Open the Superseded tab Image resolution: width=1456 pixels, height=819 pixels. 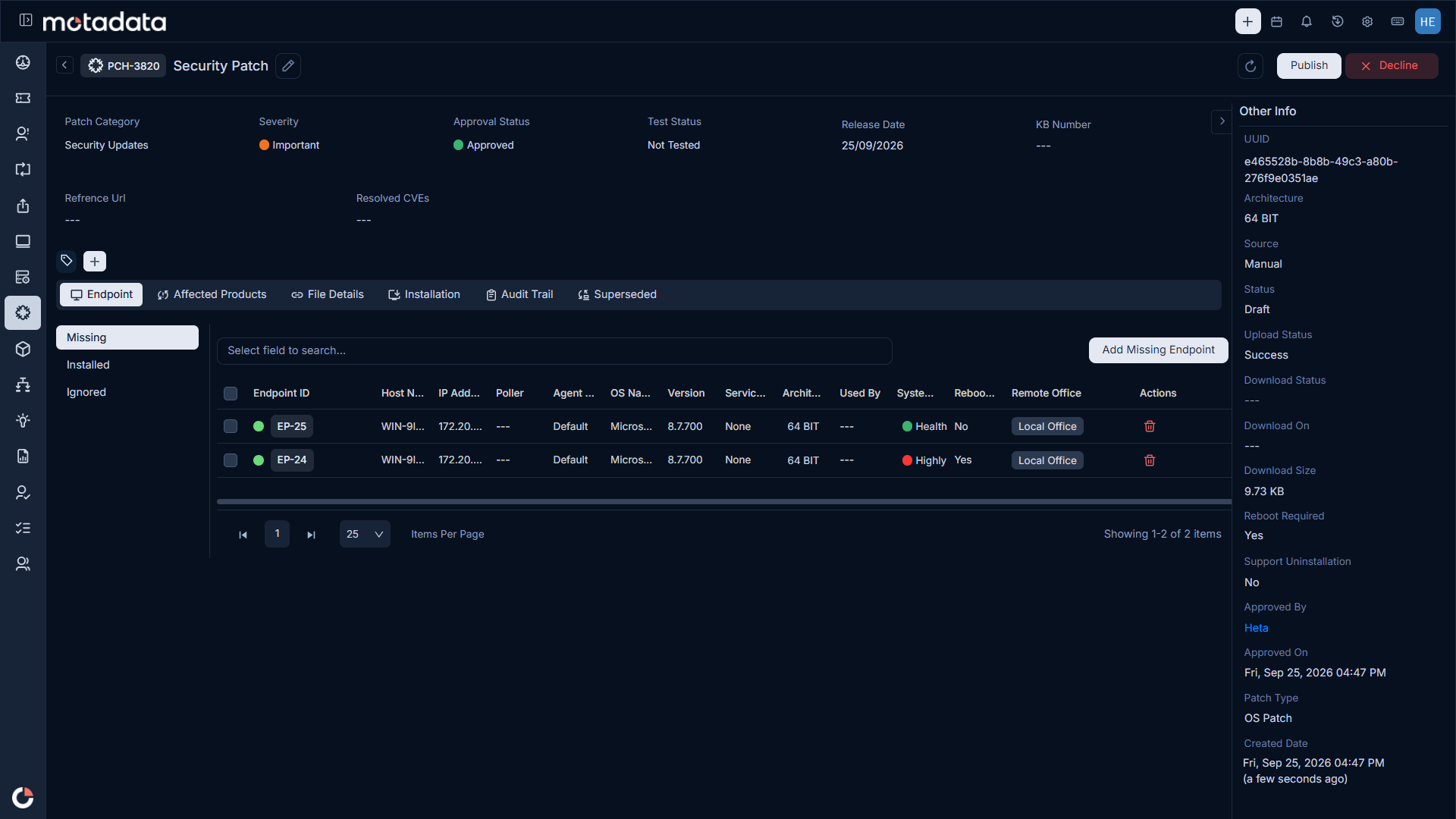[x=617, y=294]
